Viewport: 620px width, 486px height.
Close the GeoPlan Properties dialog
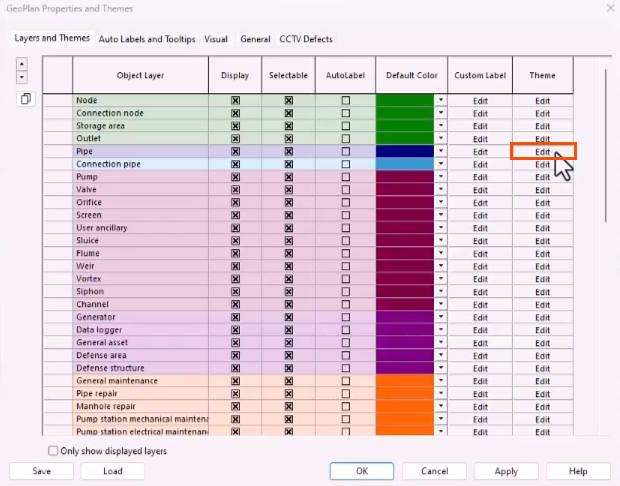pyautogui.click(x=611, y=8)
